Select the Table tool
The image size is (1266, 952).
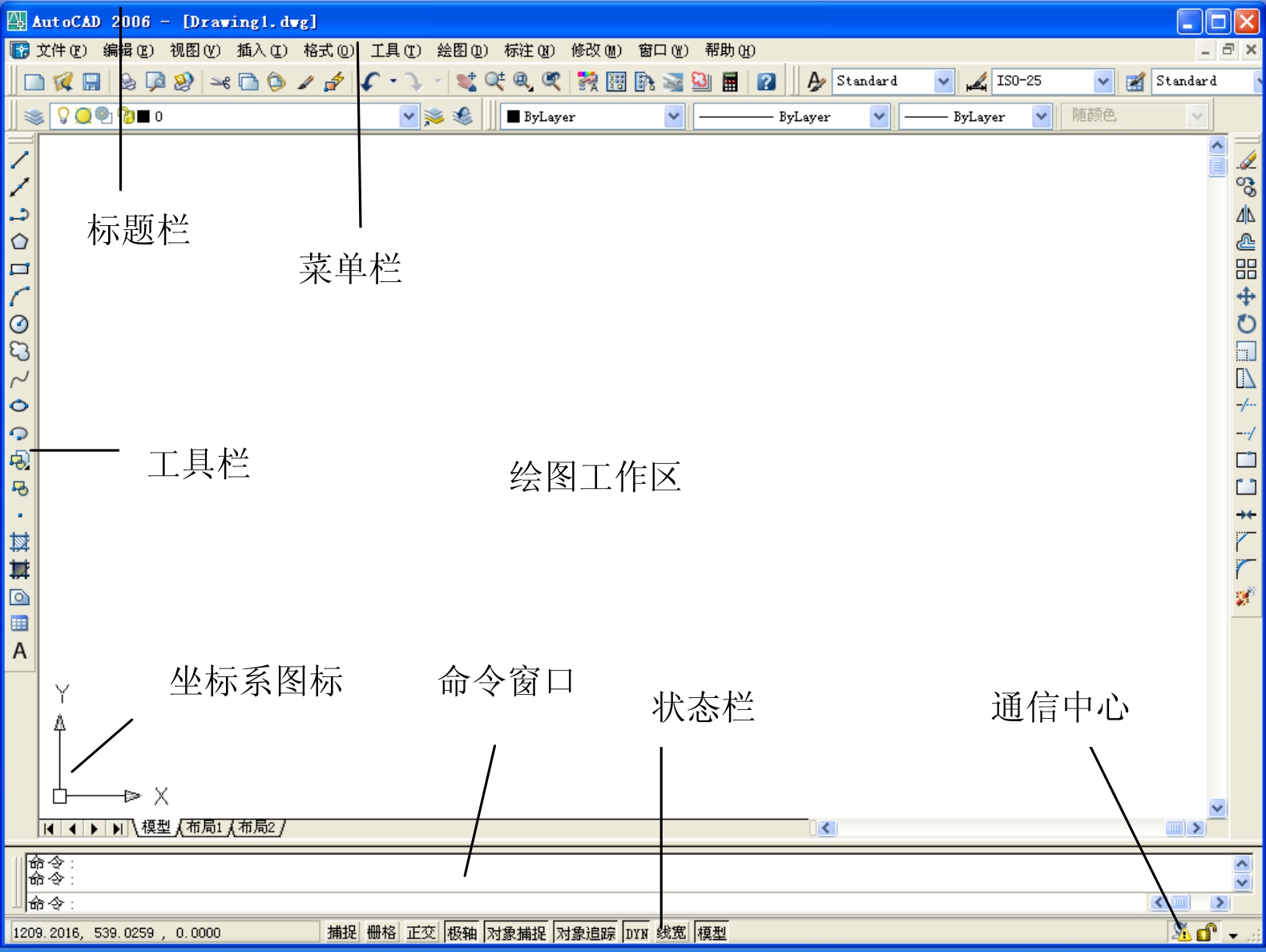pyautogui.click(x=19, y=624)
